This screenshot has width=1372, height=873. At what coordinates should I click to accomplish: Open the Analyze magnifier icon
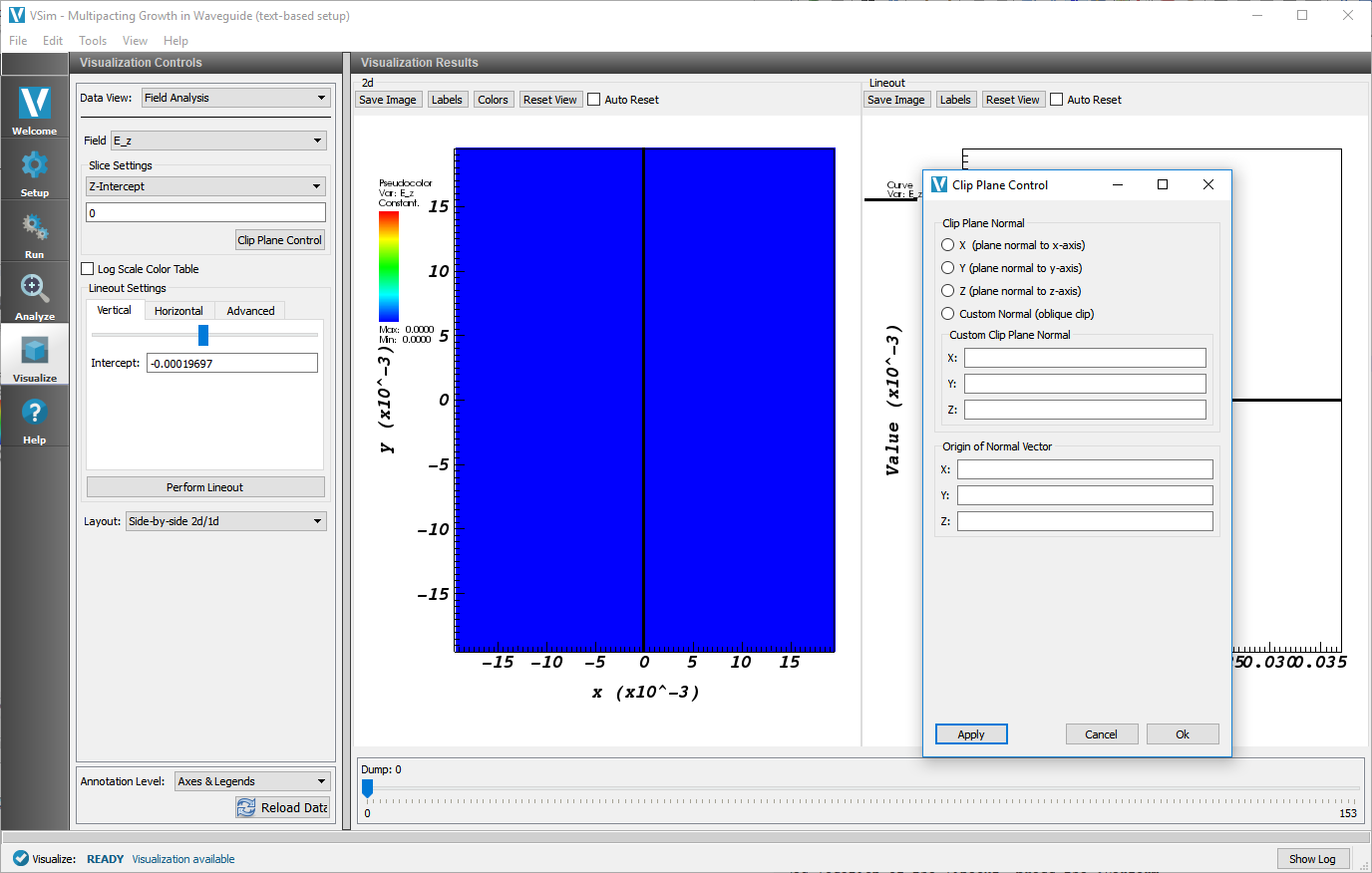click(35, 289)
